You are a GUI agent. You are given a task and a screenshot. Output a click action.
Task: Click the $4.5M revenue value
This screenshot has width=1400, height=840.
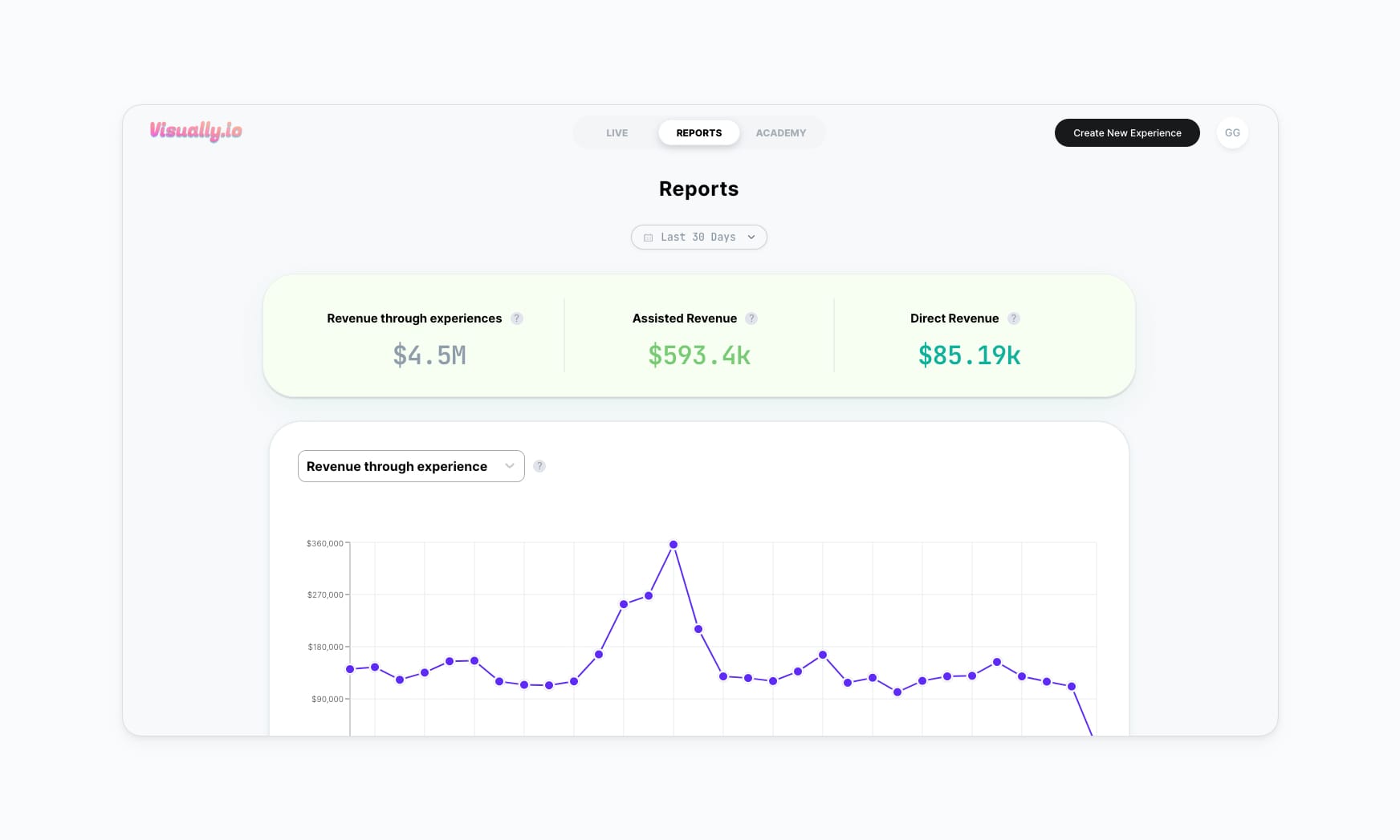(429, 355)
